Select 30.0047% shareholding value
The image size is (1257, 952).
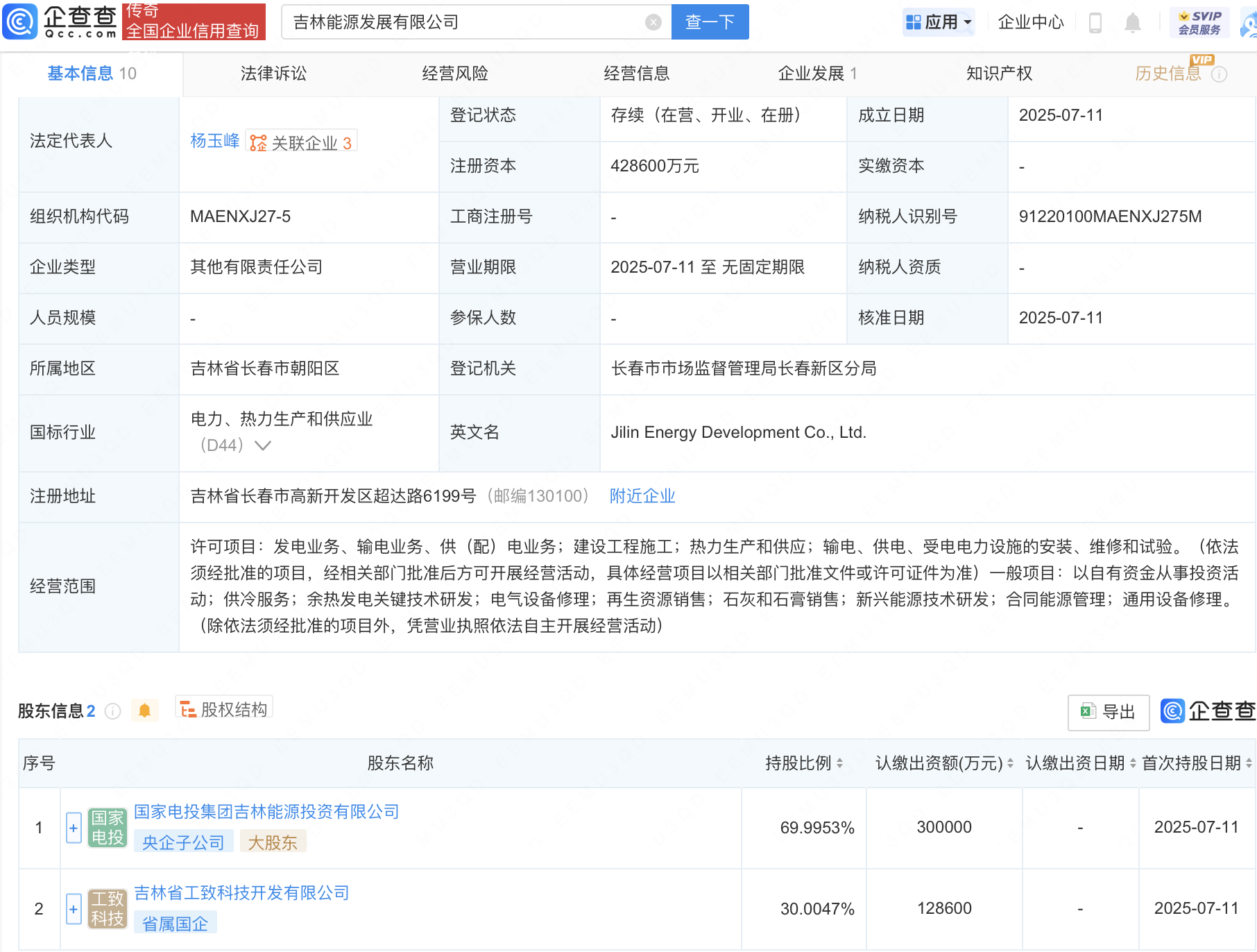click(x=817, y=909)
